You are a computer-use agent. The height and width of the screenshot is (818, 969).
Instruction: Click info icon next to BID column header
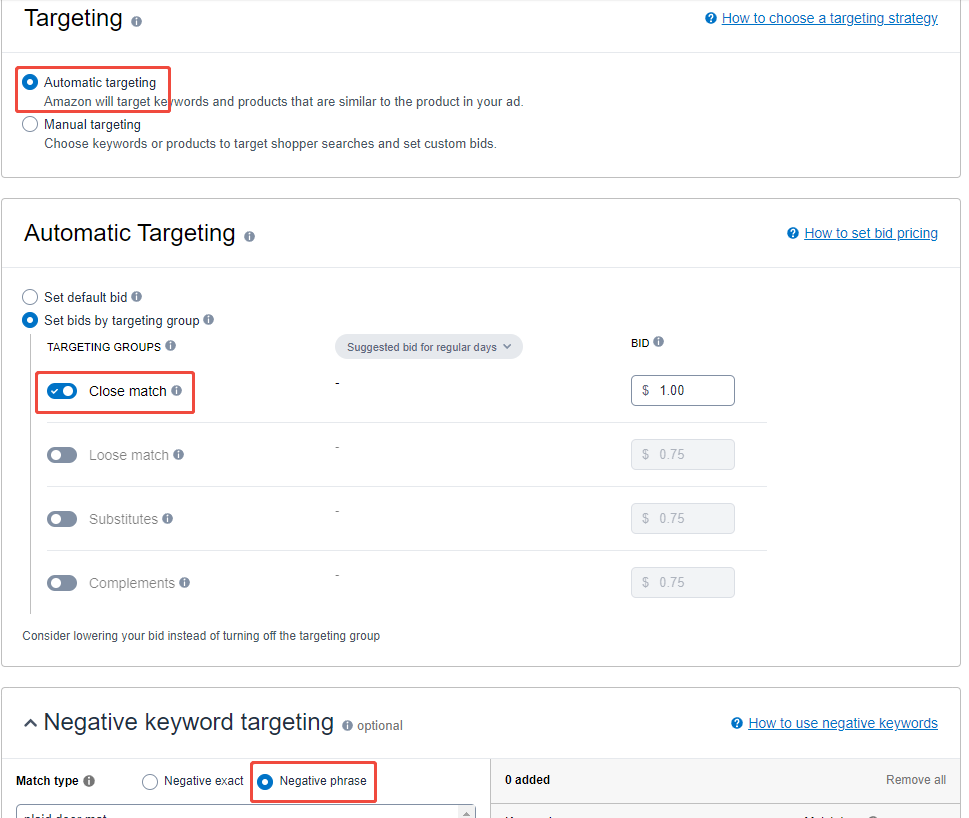(x=659, y=342)
